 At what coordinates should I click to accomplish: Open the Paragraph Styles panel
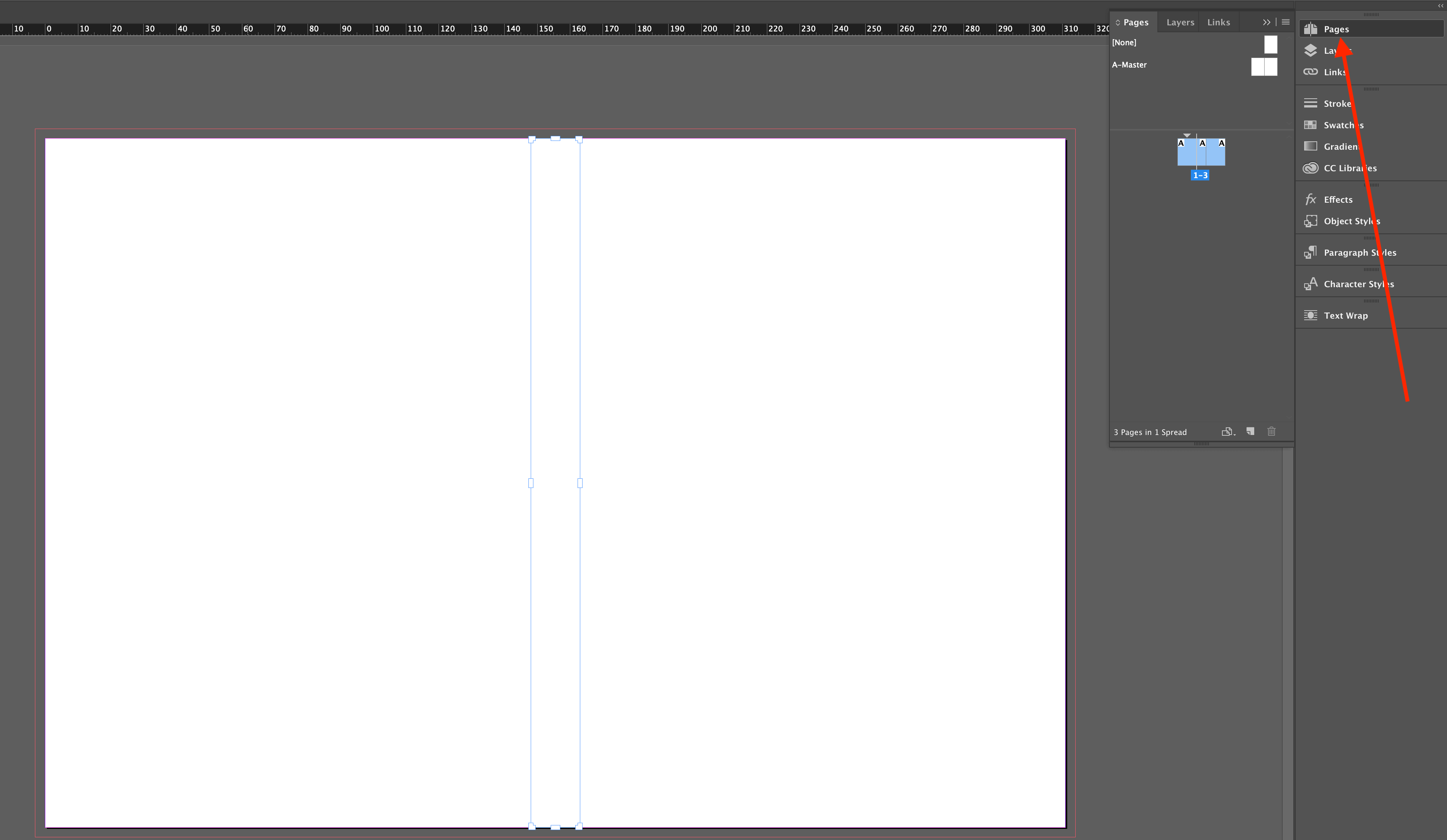click(x=1360, y=252)
